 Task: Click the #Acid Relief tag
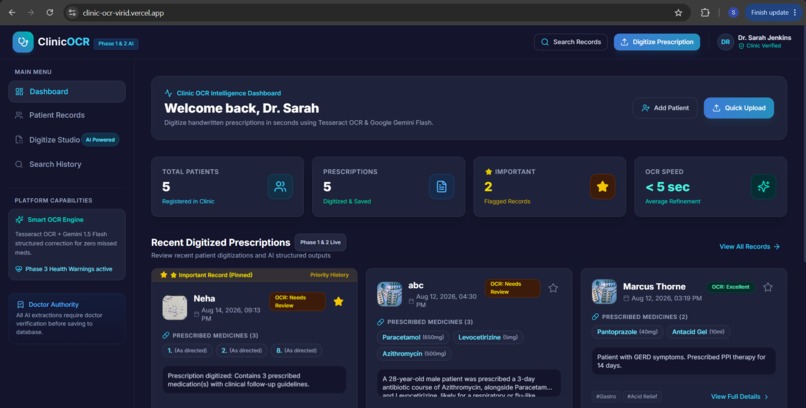[643, 397]
